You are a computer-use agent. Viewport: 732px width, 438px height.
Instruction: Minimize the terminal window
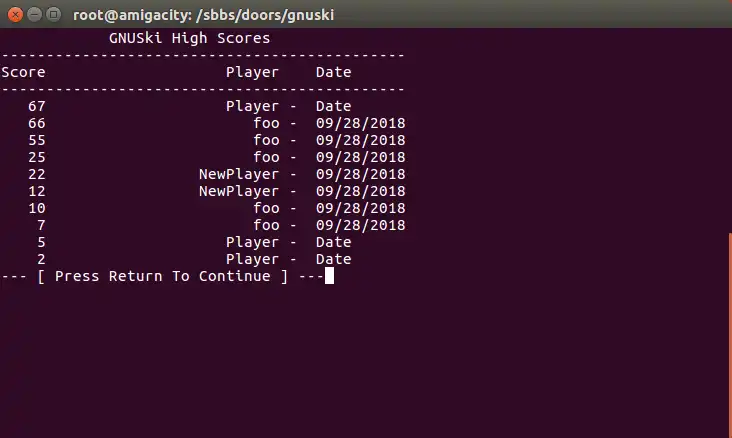click(x=35, y=15)
